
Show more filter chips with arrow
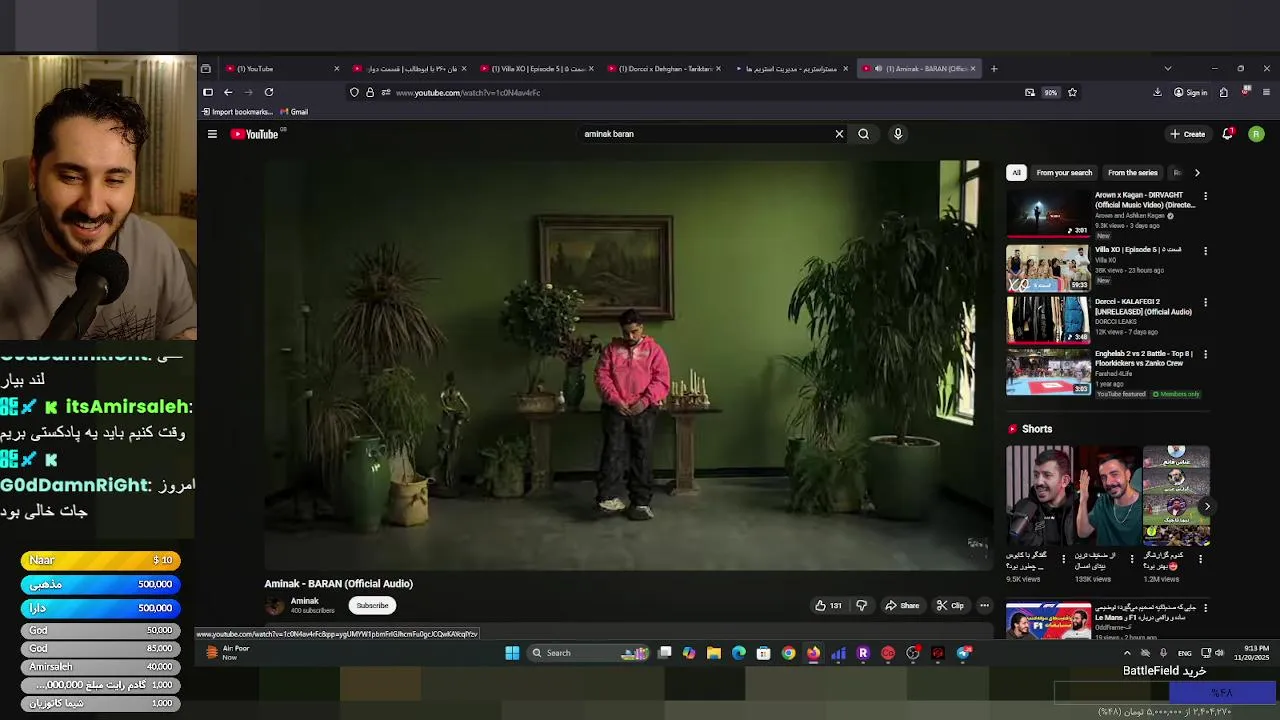[1197, 173]
